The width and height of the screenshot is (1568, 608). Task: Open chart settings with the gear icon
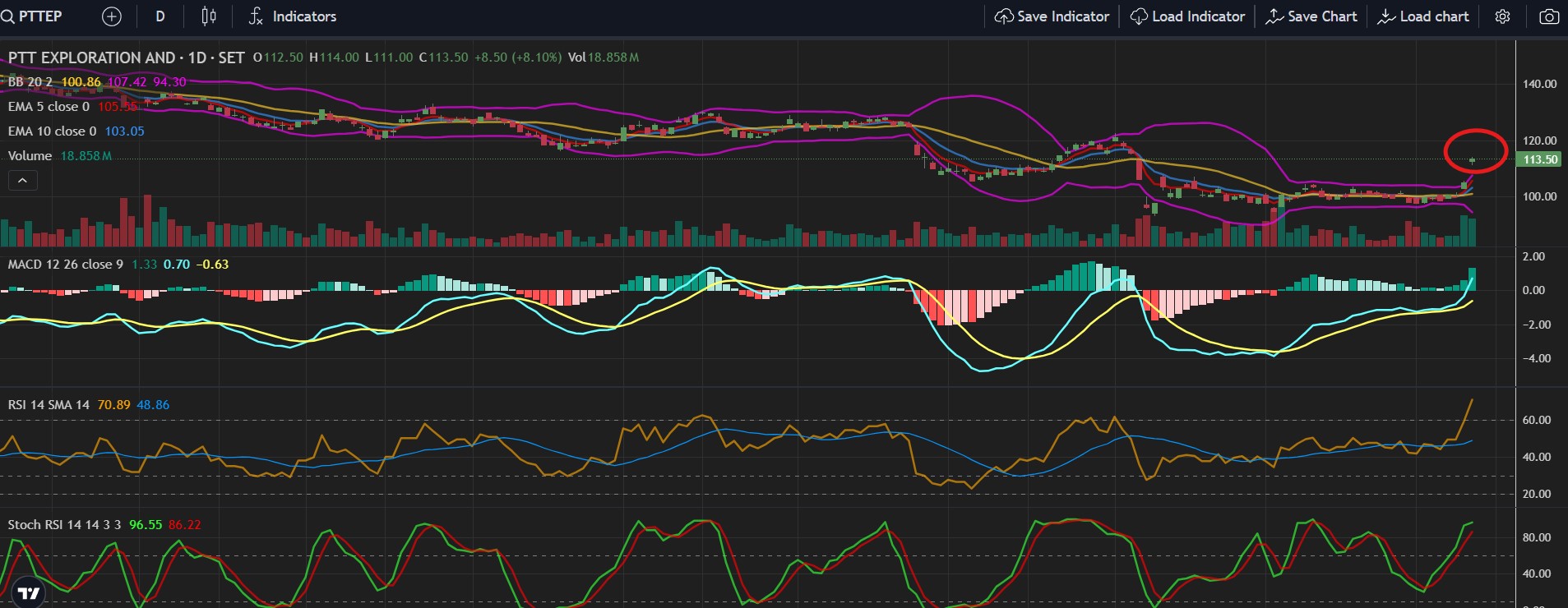click(1502, 16)
